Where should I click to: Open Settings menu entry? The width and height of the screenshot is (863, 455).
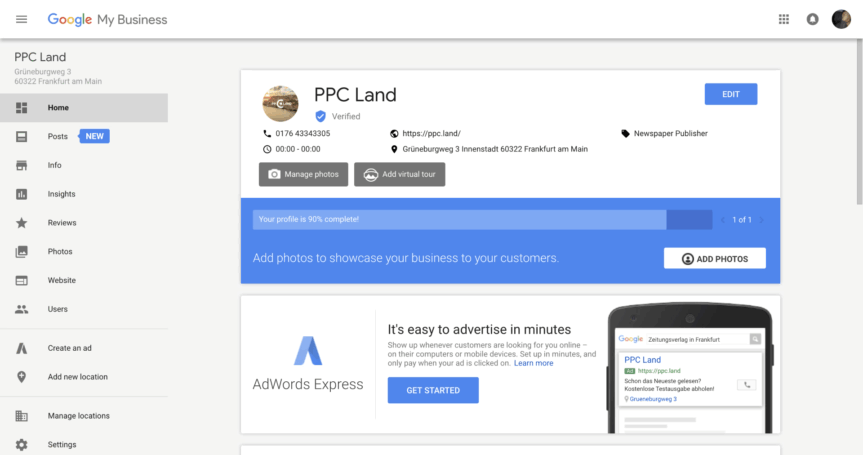pyautogui.click(x=84, y=445)
